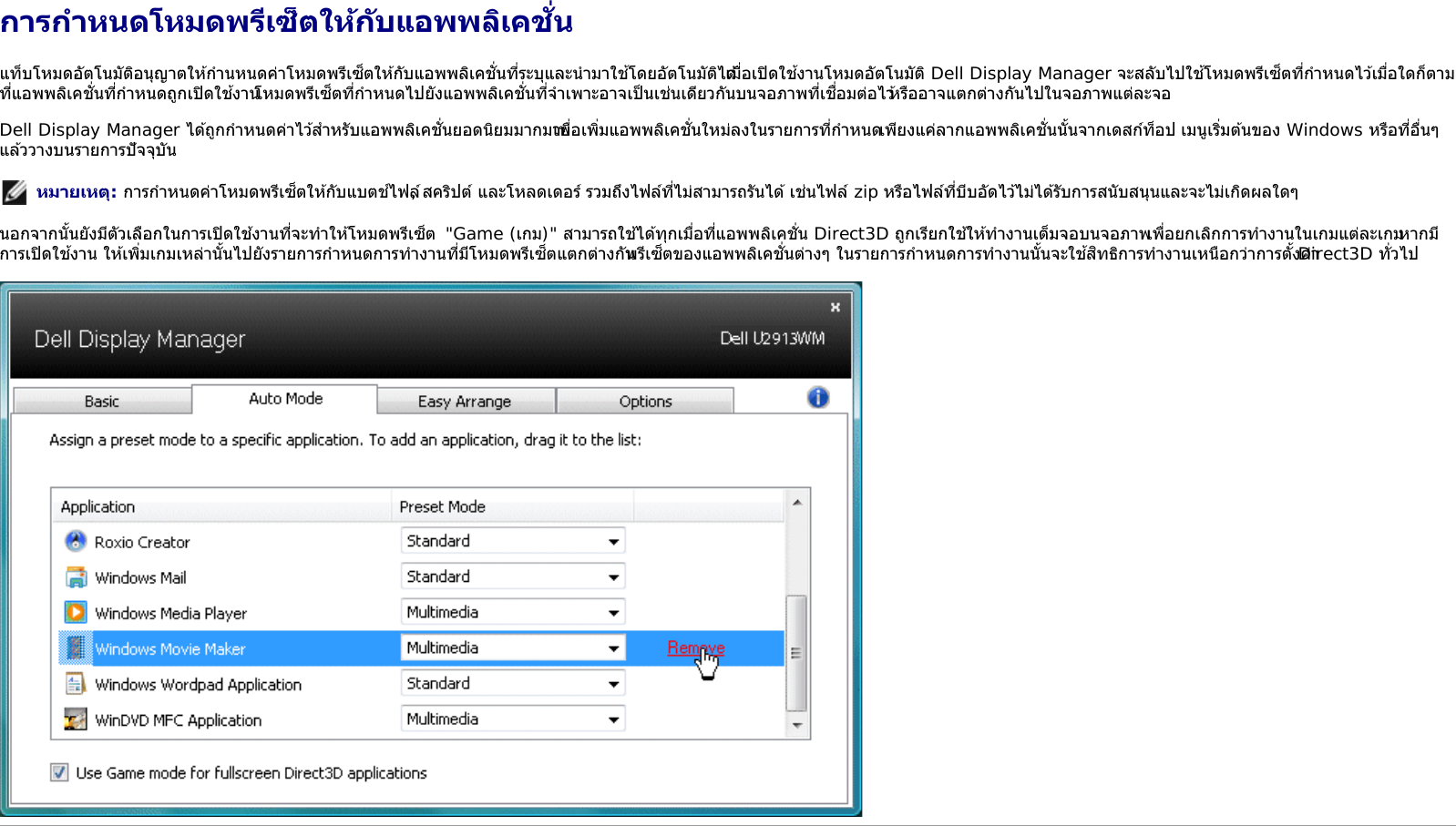Click the Windows Wordpad Application icon
This screenshot has width=1456, height=826.
pyautogui.click(x=76, y=684)
